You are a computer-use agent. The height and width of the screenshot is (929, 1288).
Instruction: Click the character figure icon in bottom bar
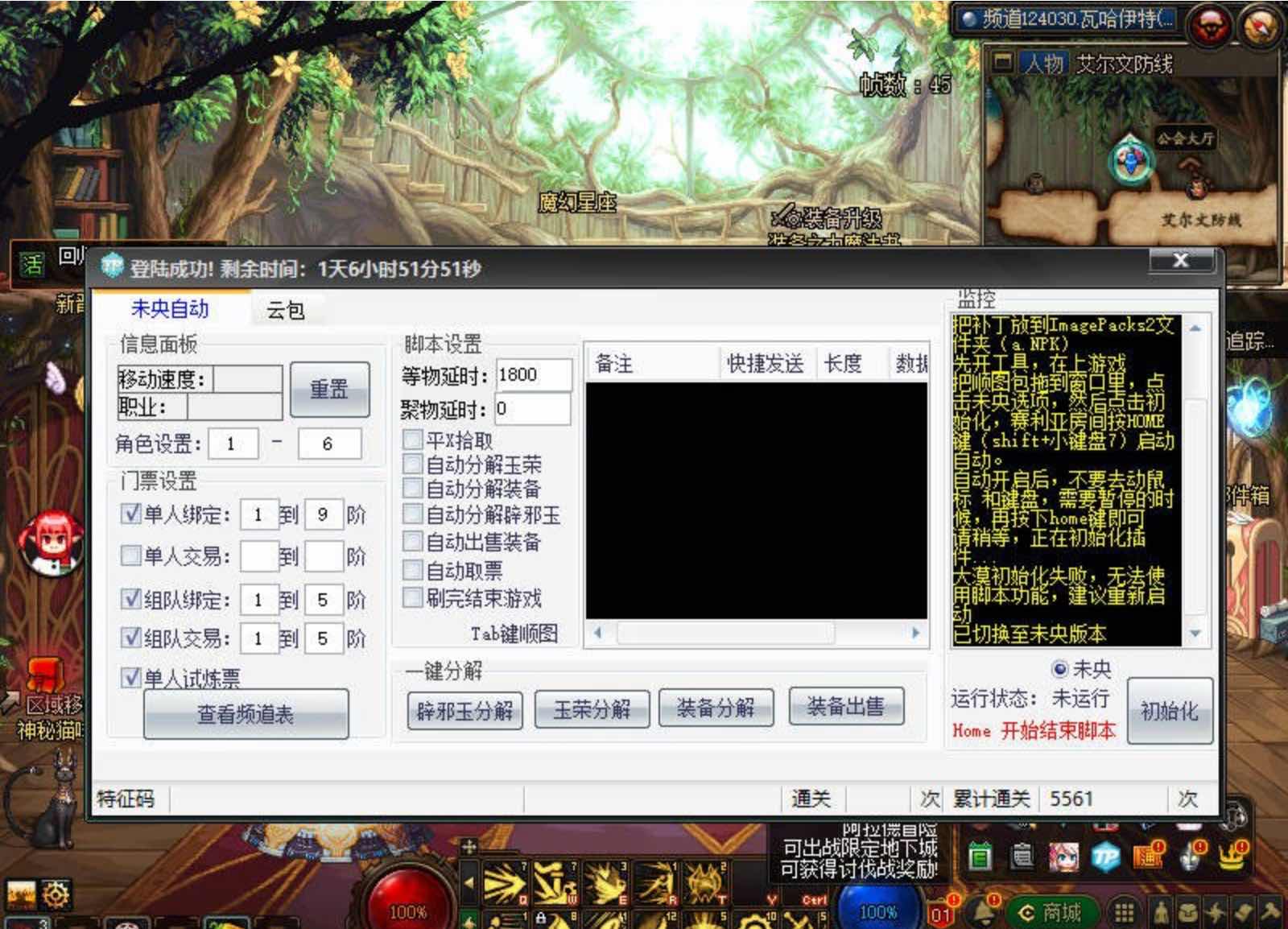click(1160, 913)
